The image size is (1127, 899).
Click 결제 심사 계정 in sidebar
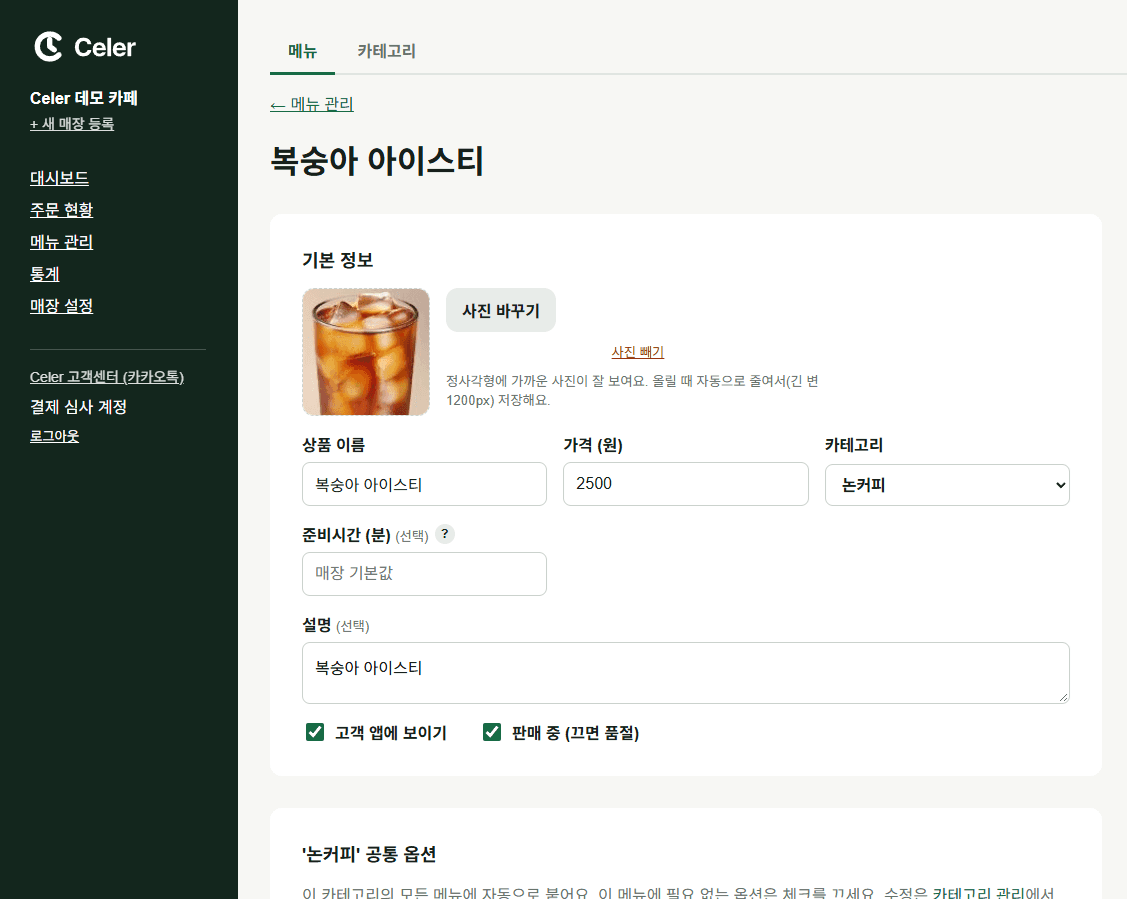pyautogui.click(x=78, y=407)
